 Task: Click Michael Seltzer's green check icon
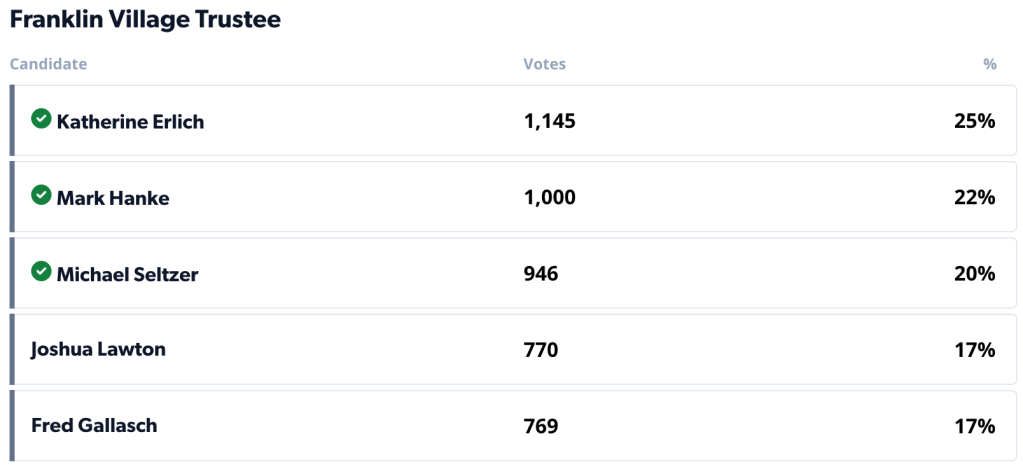click(x=41, y=271)
